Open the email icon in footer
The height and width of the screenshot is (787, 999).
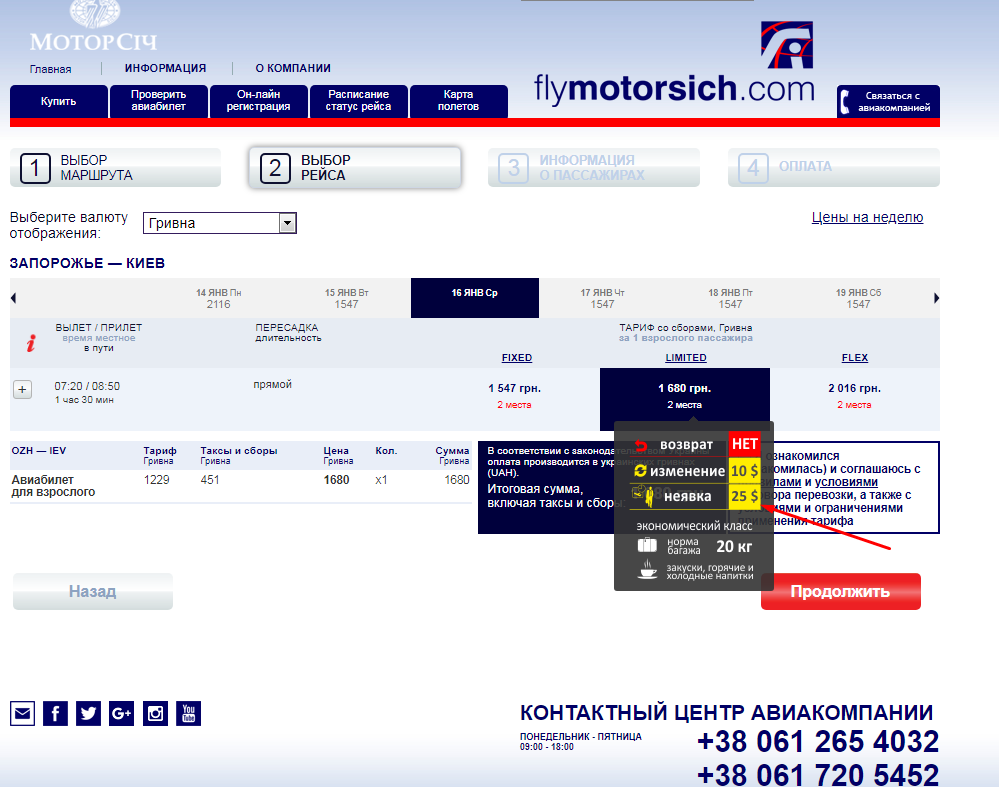click(x=22, y=713)
